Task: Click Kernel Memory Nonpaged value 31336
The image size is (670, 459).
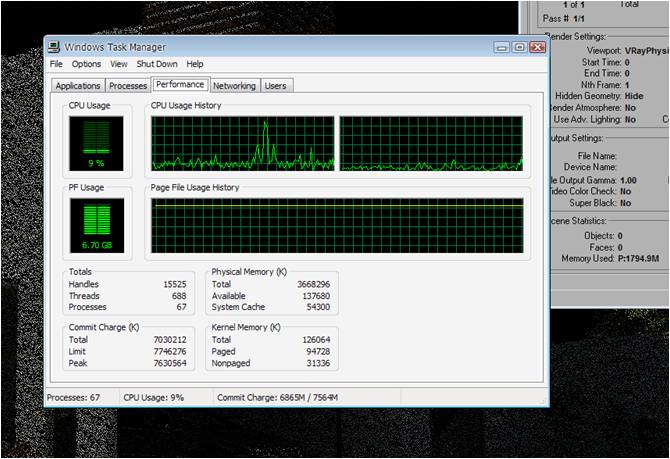Action: [318, 363]
